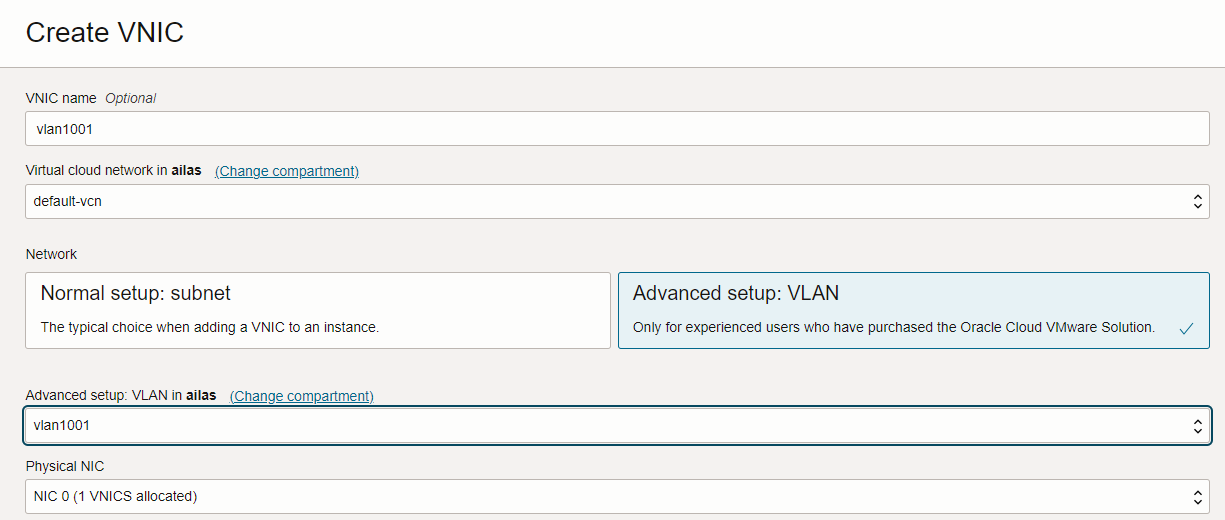Click the Physical NIC label
Viewport: 1225px width, 520px height.
pyautogui.click(x=65, y=466)
